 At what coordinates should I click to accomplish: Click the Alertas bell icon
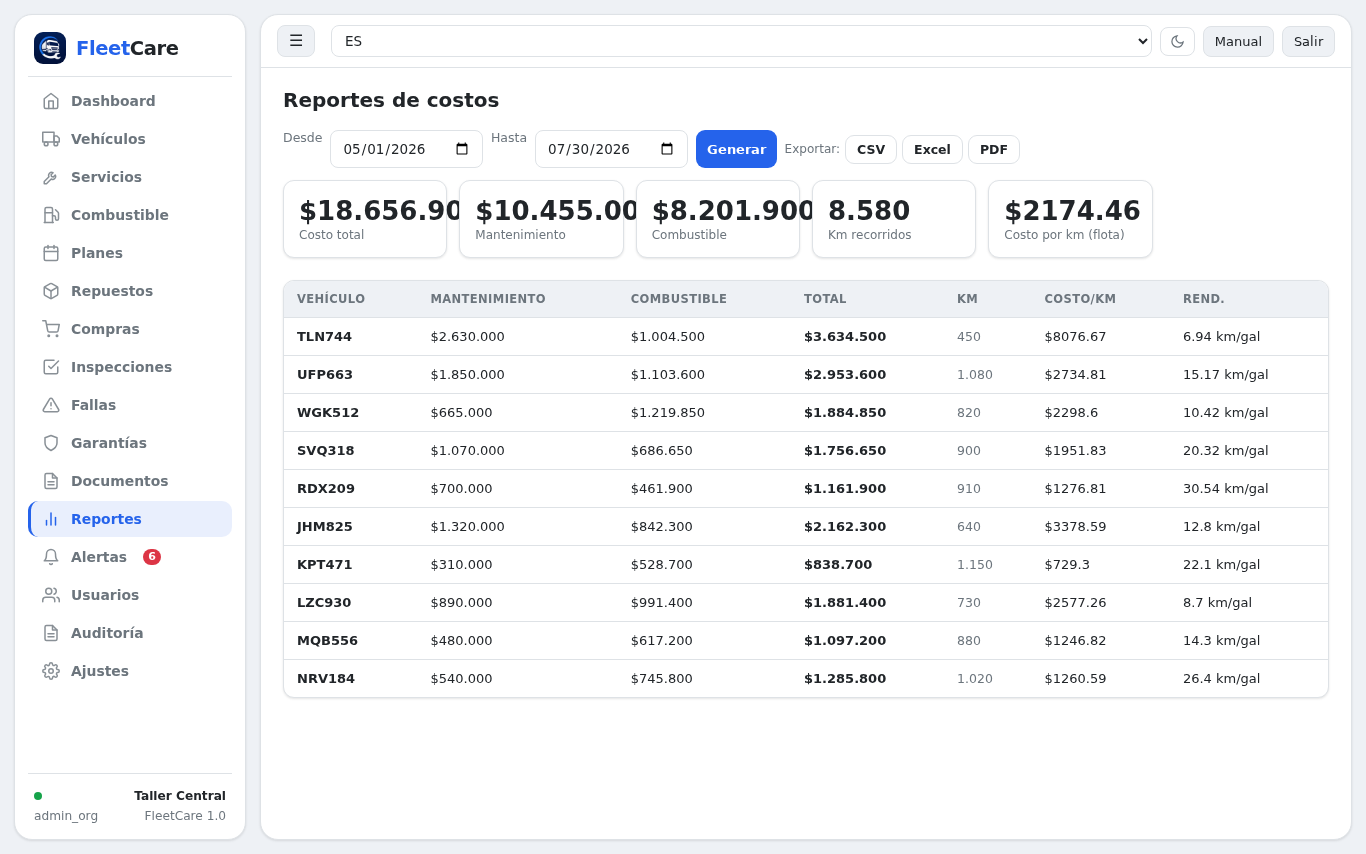click(x=51, y=557)
